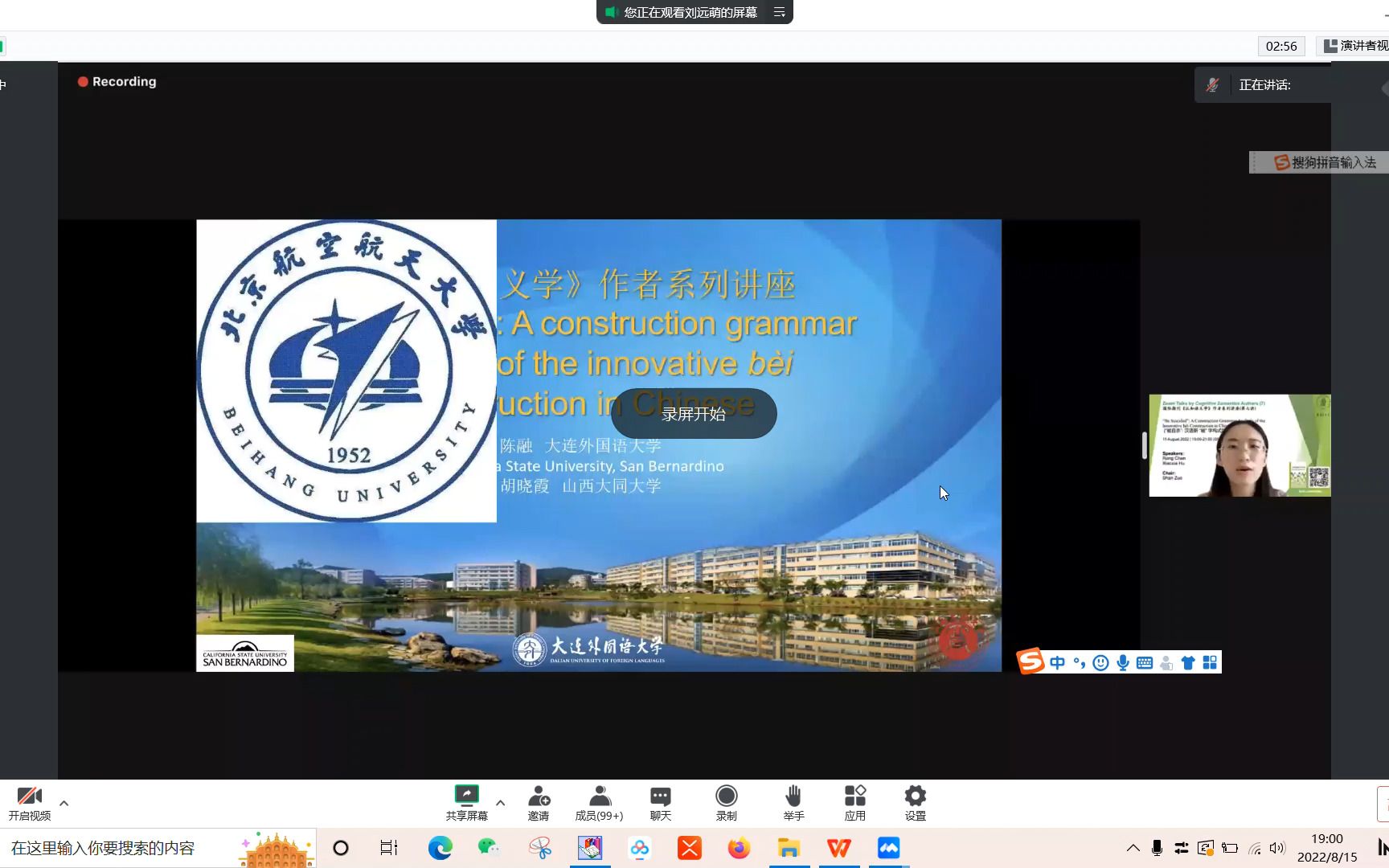The image size is (1389, 868).
Task: Open WPS Office from taskbar
Action: point(838,848)
